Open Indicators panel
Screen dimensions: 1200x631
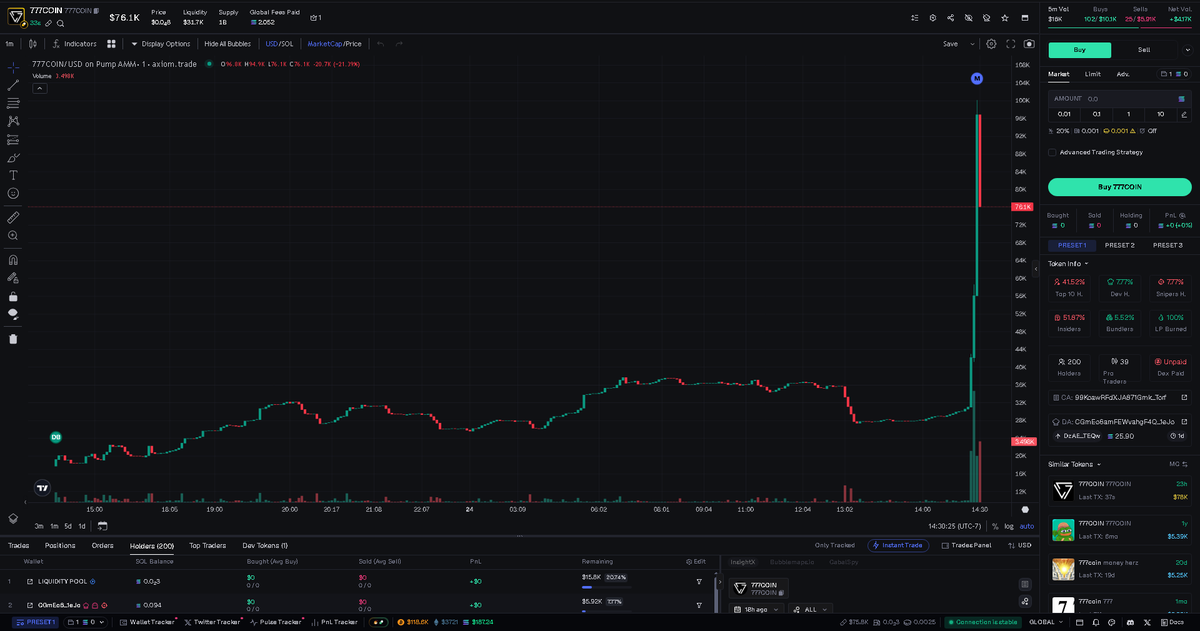pos(75,44)
